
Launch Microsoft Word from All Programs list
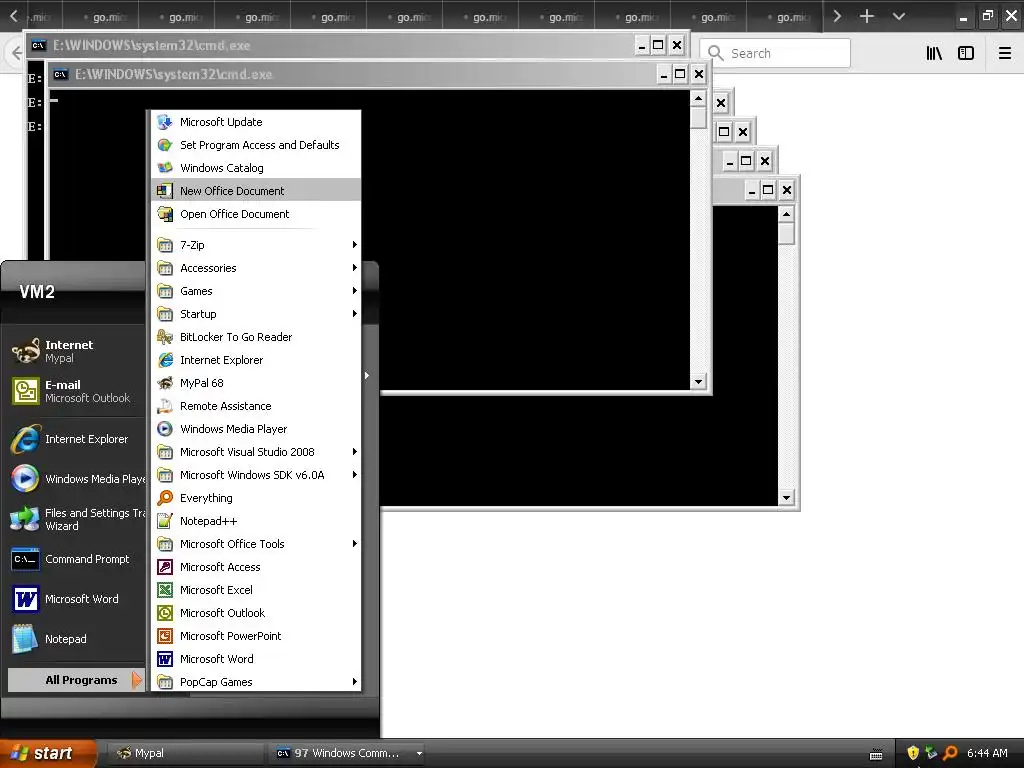256,659
